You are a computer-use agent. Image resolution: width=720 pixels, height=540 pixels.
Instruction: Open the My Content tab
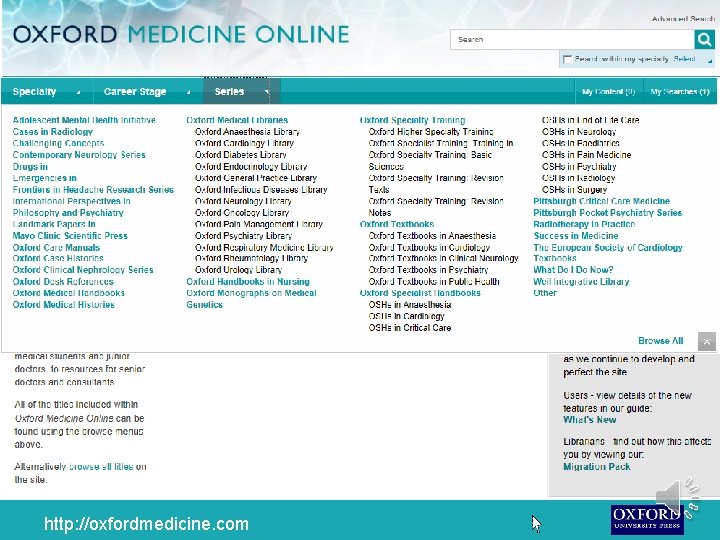(608, 92)
